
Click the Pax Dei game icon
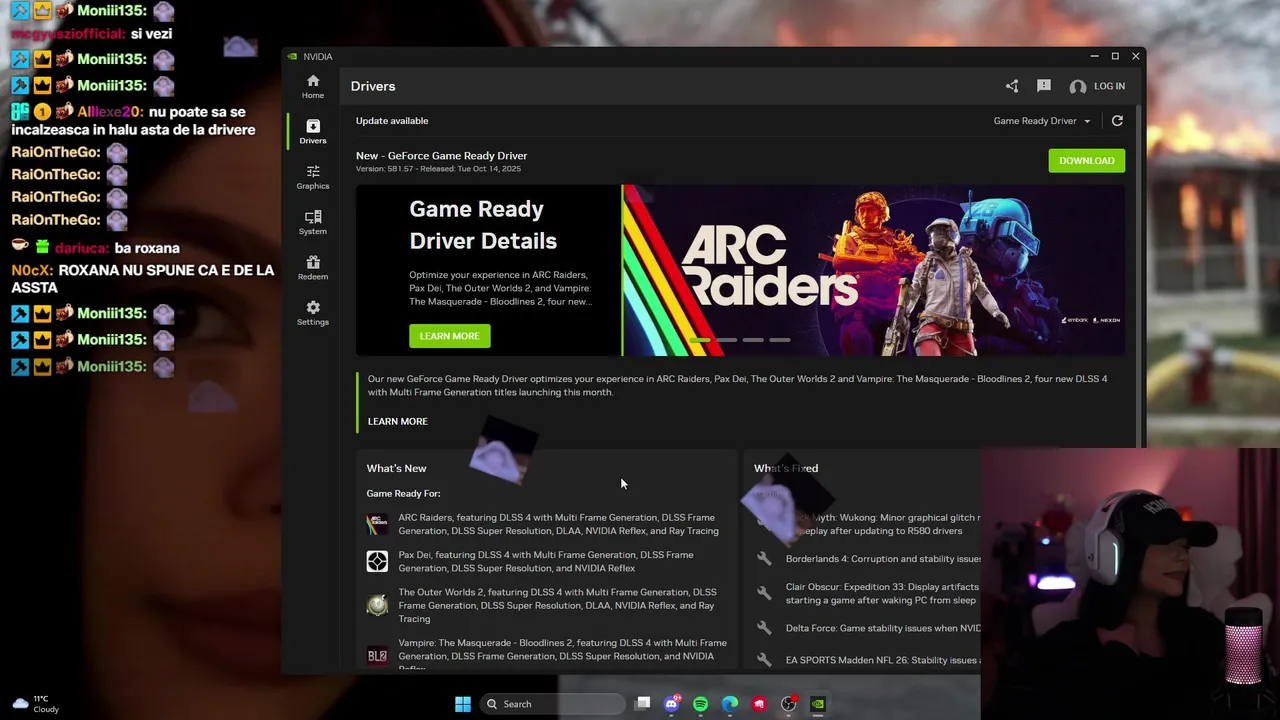coord(377,561)
